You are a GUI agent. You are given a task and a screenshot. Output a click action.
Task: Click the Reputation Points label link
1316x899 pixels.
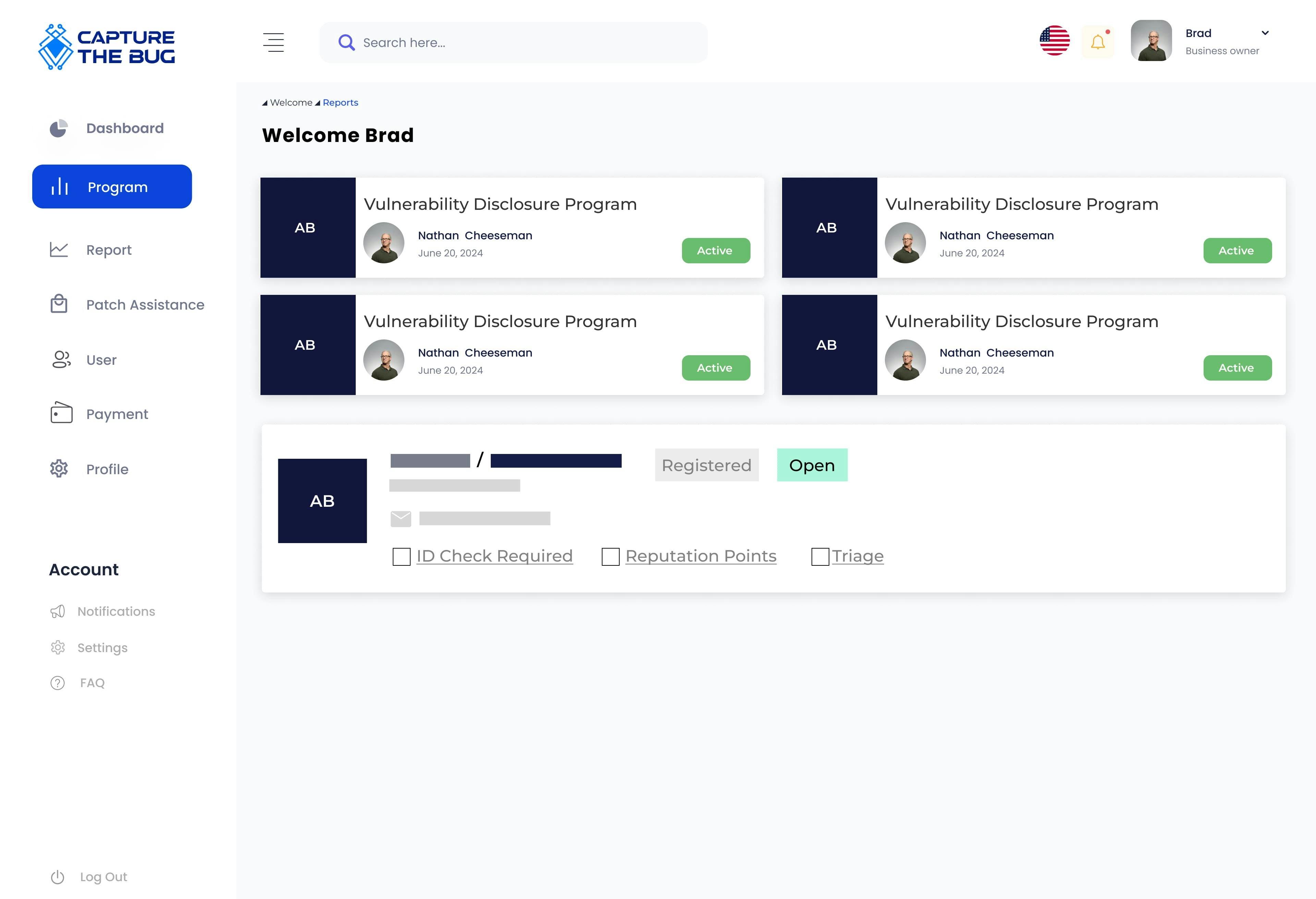(x=701, y=556)
